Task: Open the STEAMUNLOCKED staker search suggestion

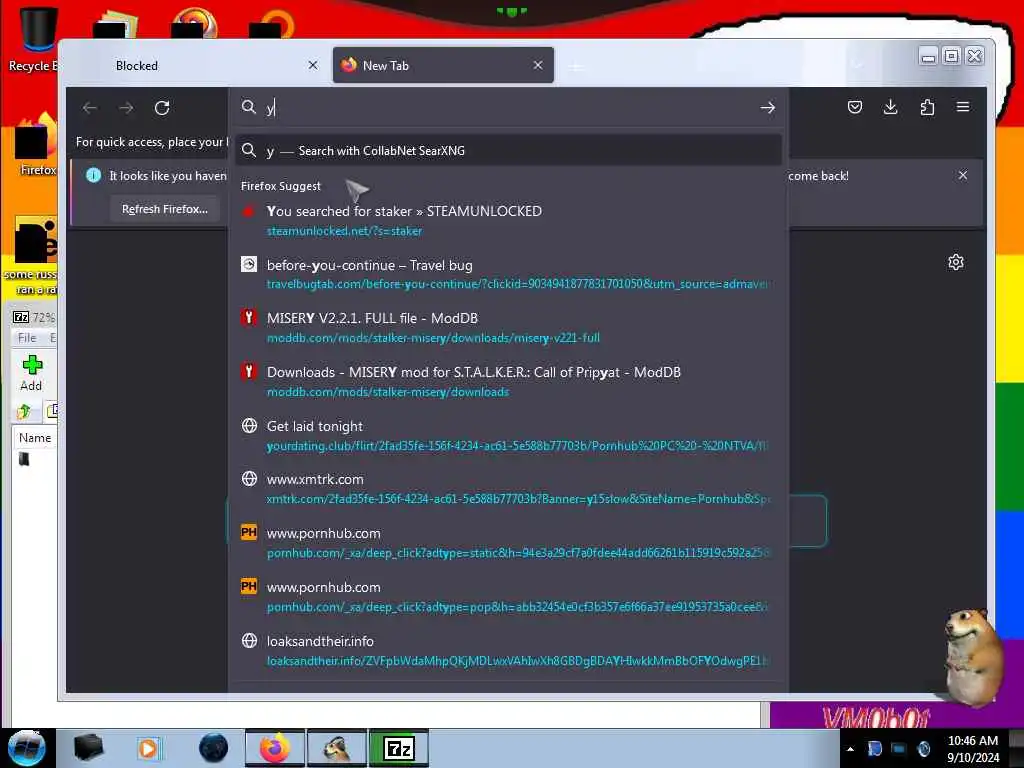Action: click(x=508, y=220)
